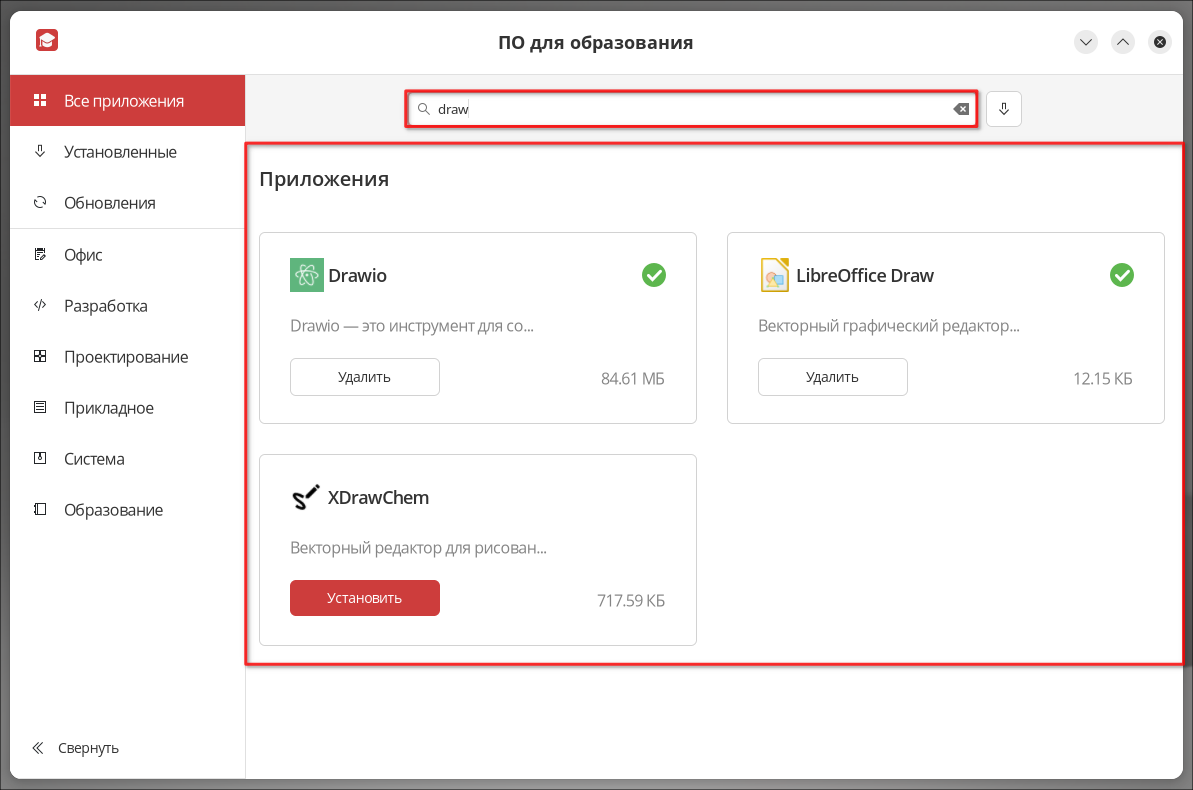Install XDrawChem with the Установить button
Viewport: 1193px width, 790px height.
(x=364, y=598)
